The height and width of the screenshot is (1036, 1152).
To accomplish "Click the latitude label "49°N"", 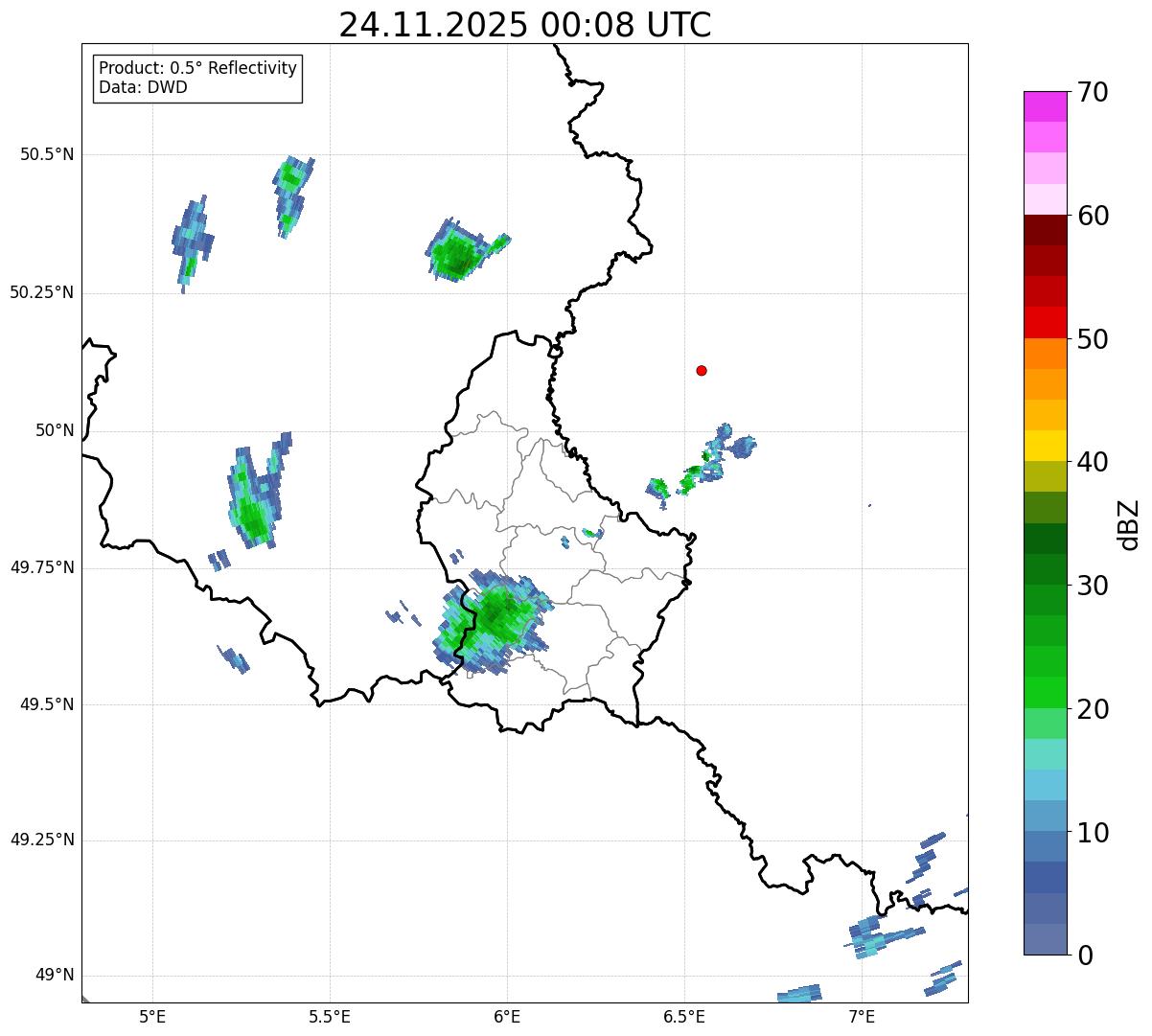I will 55,976.
